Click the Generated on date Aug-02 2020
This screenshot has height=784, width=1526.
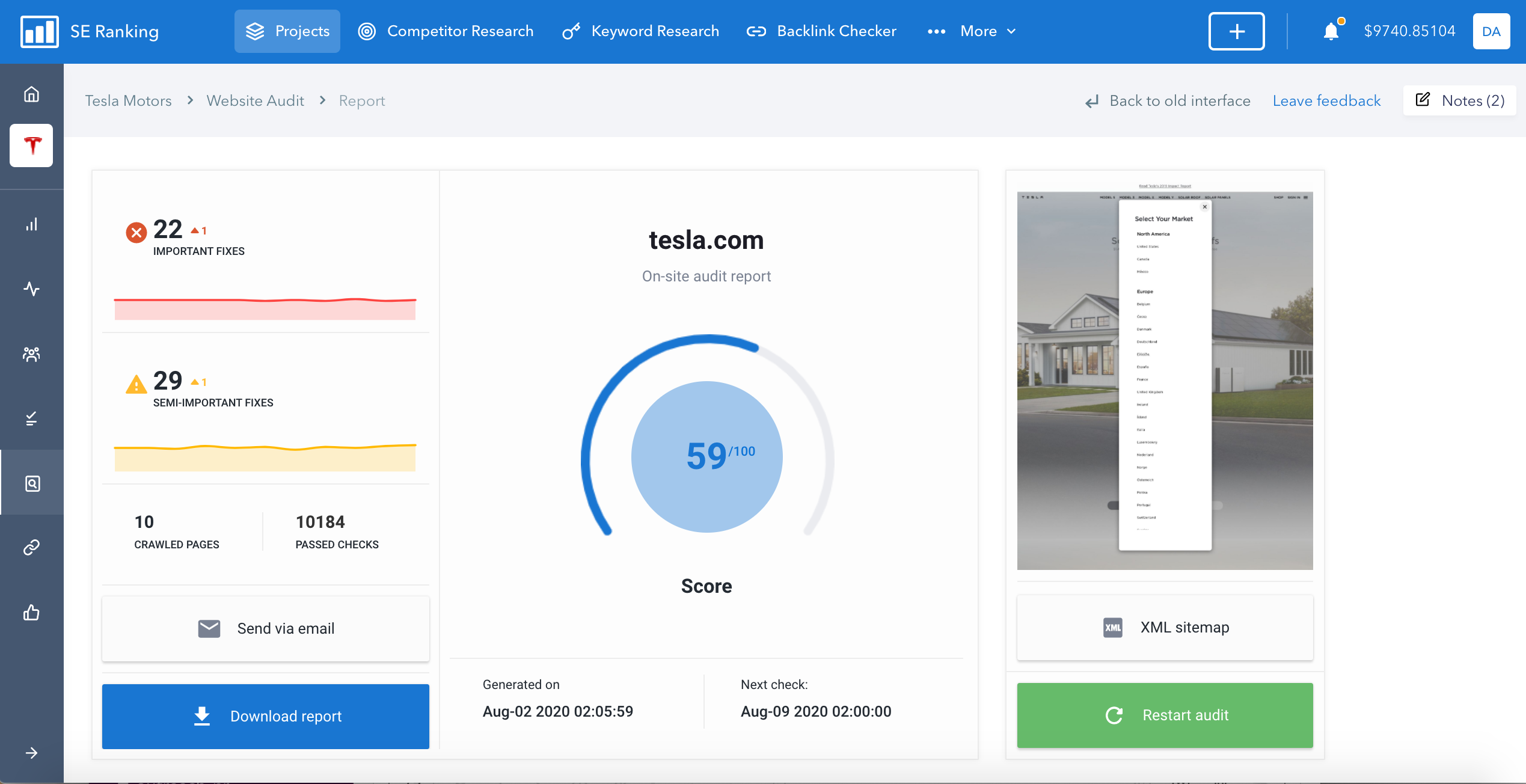pos(557,711)
